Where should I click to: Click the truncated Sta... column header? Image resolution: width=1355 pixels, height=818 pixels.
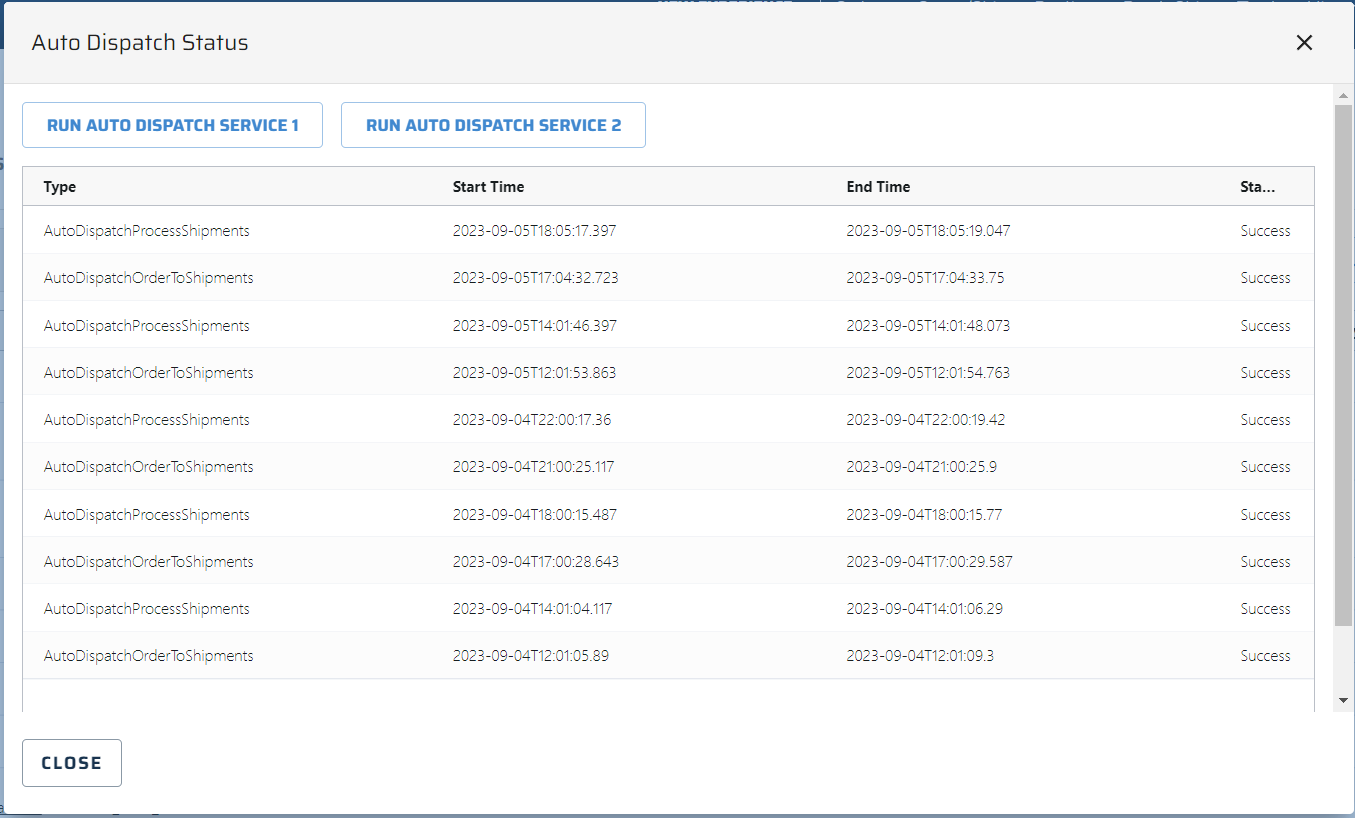point(1258,187)
